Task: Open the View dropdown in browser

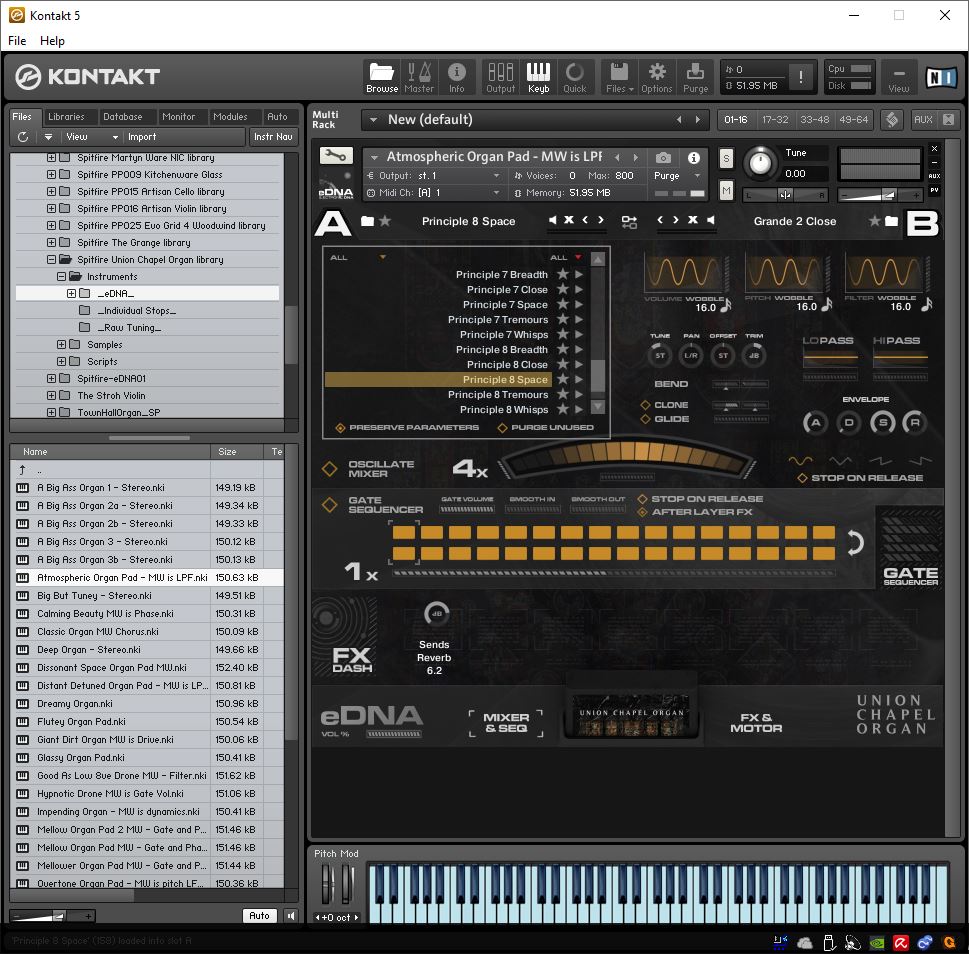Action: pyautogui.click(x=91, y=137)
